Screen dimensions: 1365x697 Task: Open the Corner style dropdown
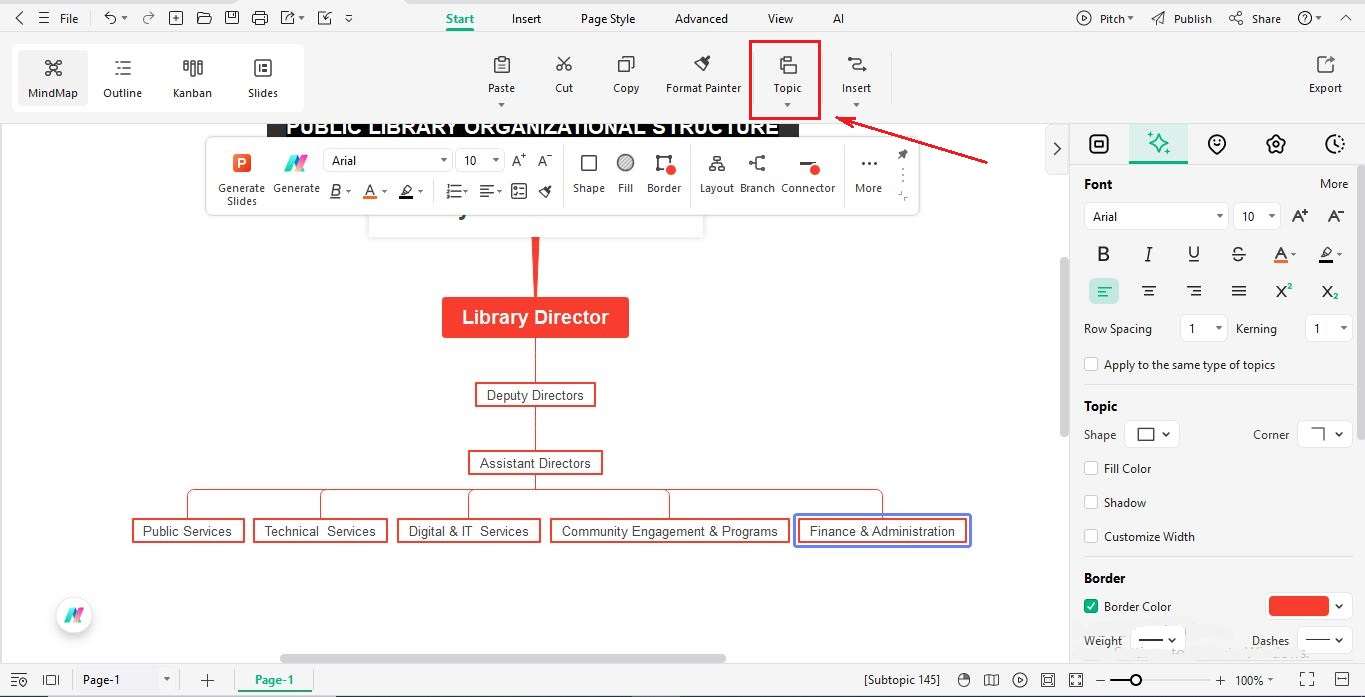pos(1325,434)
